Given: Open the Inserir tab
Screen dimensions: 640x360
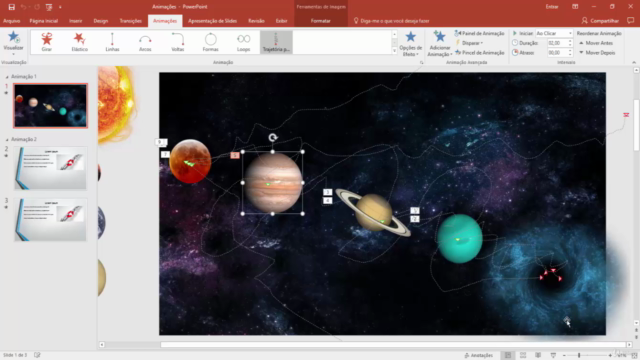Looking at the screenshot, I should (x=76, y=21).
